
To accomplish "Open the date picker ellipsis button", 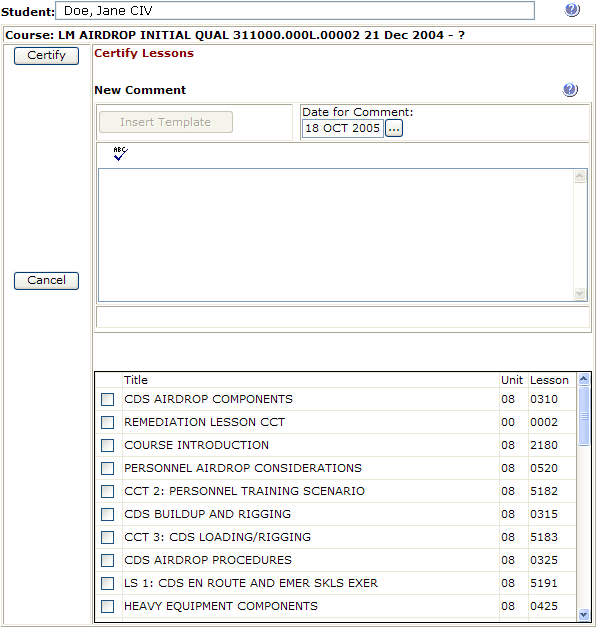I will (x=394, y=129).
